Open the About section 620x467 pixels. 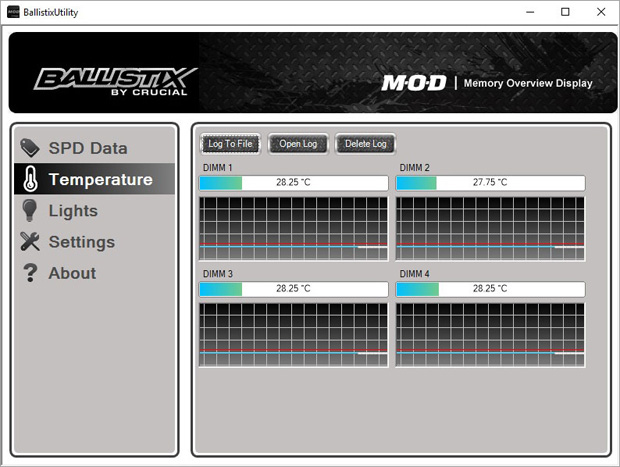[94, 273]
